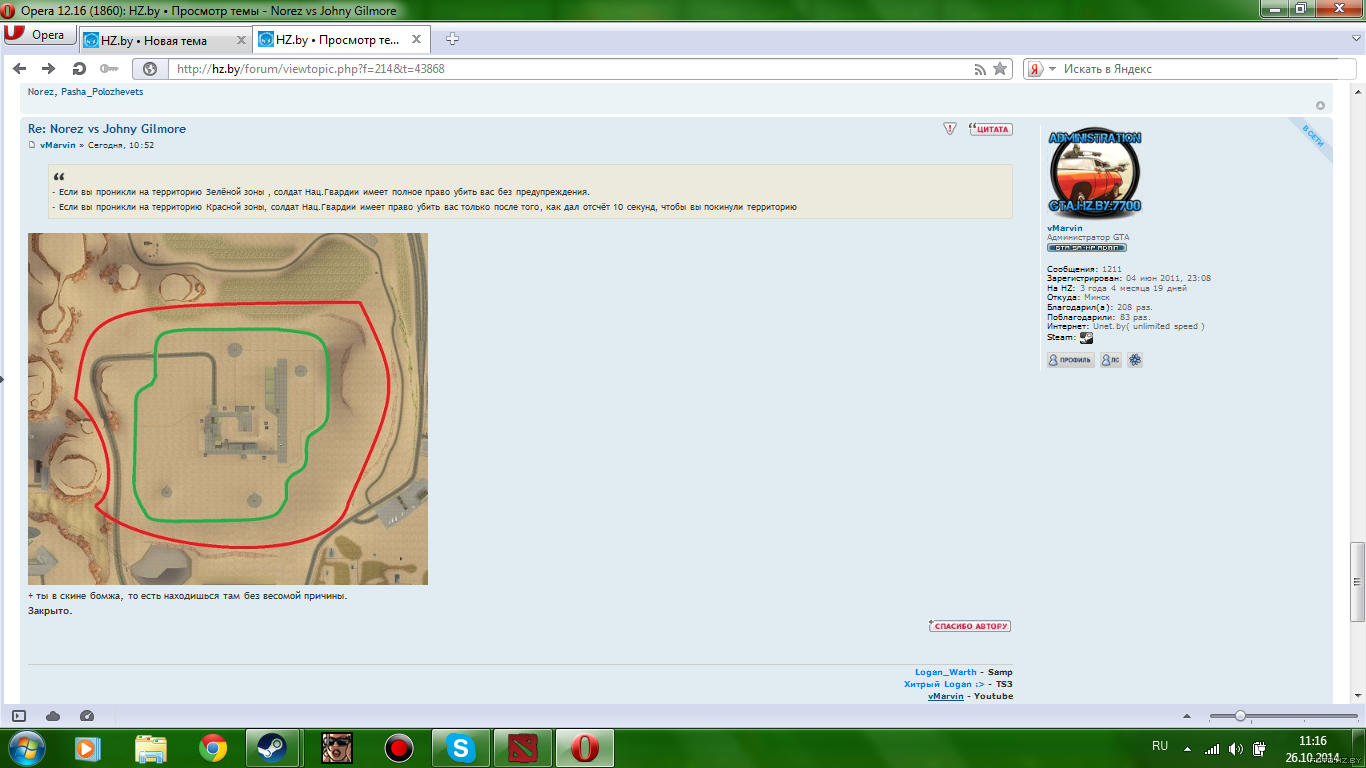Image resolution: width=1366 pixels, height=768 pixels.
Task: Reload the current page
Action: (79, 69)
